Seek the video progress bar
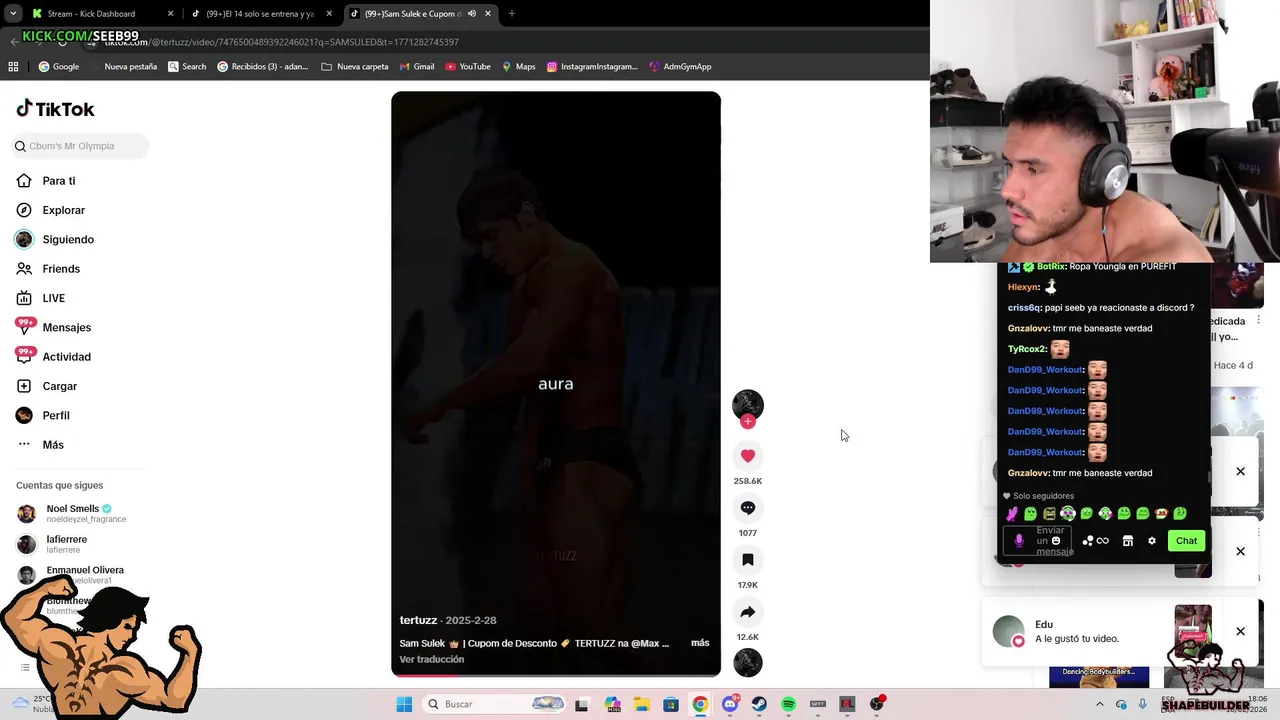 [x=556, y=675]
